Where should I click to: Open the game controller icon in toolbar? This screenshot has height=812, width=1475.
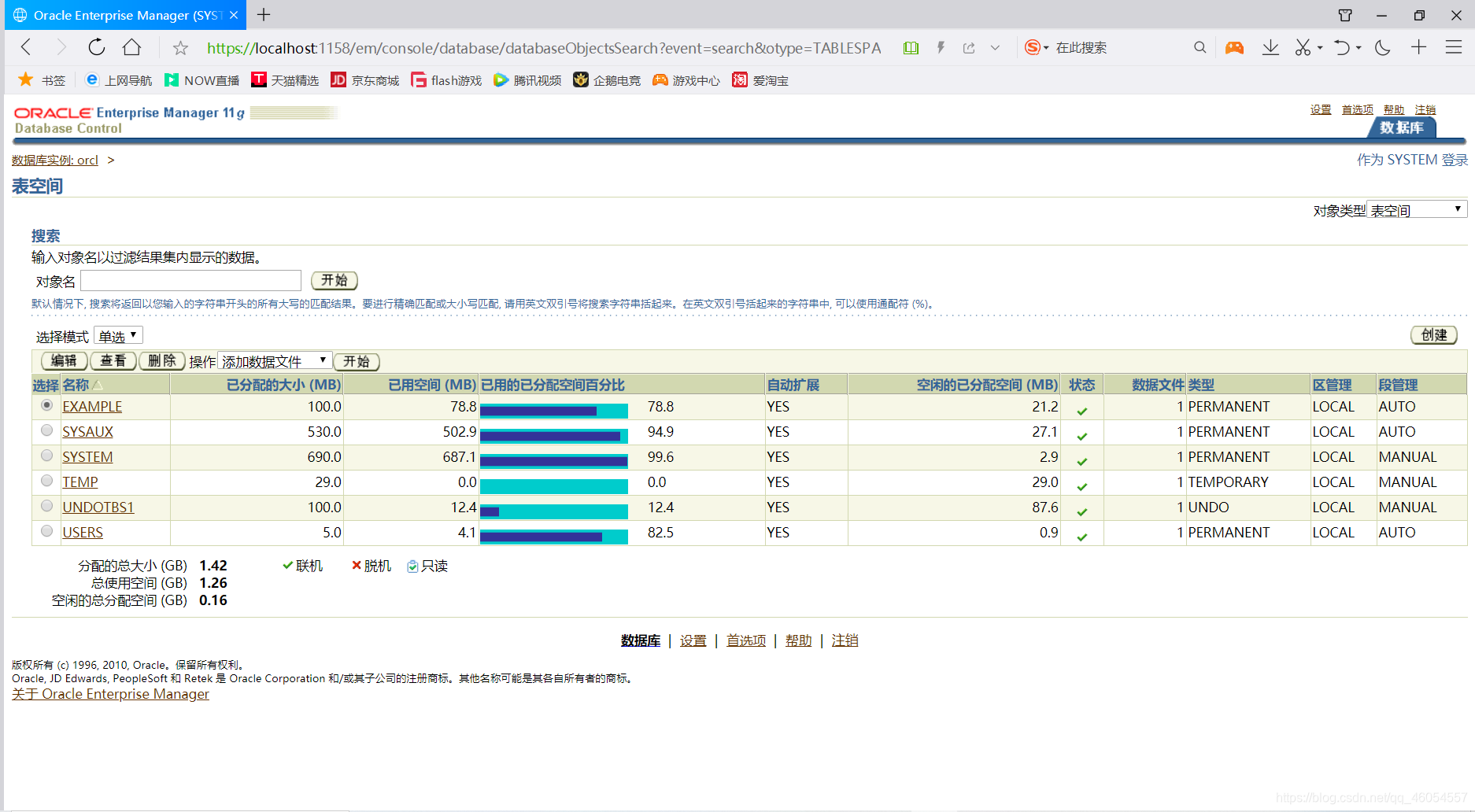tap(1234, 48)
